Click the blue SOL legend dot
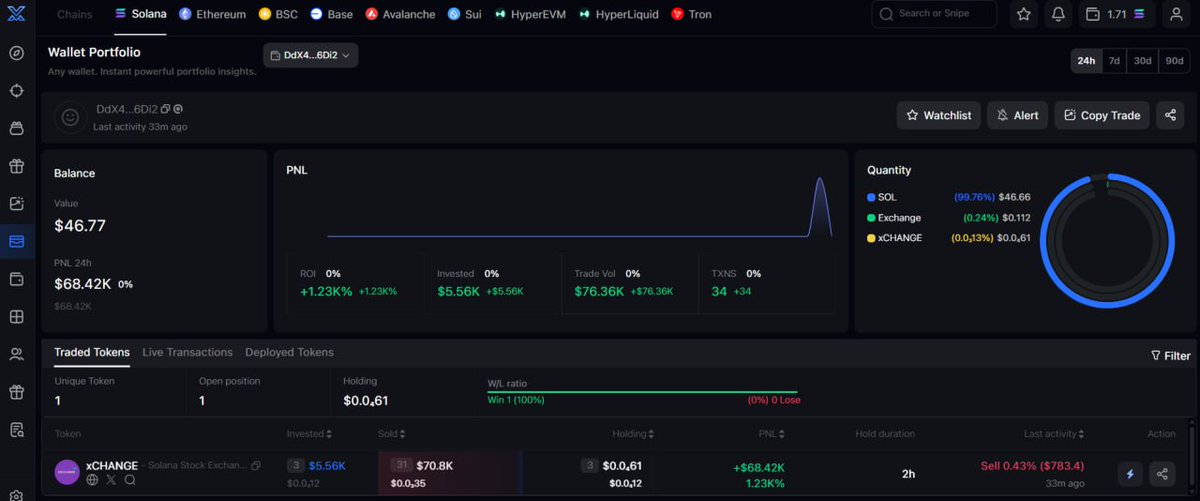 pos(871,197)
